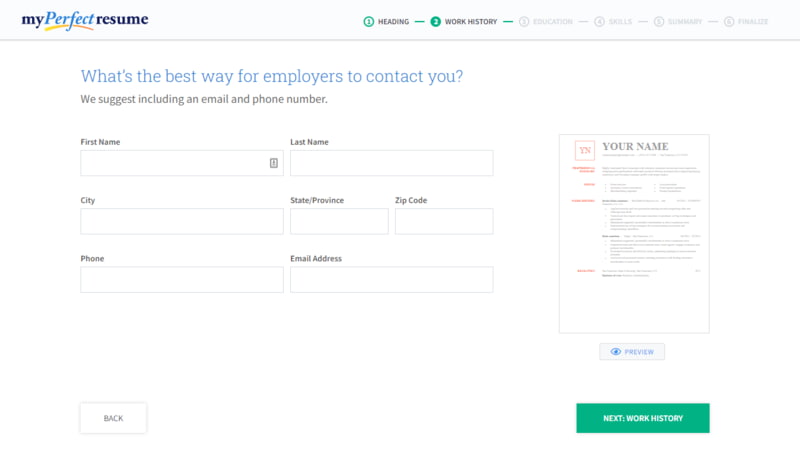Focus the Last Name input field
The image size is (800, 465).
392,163
